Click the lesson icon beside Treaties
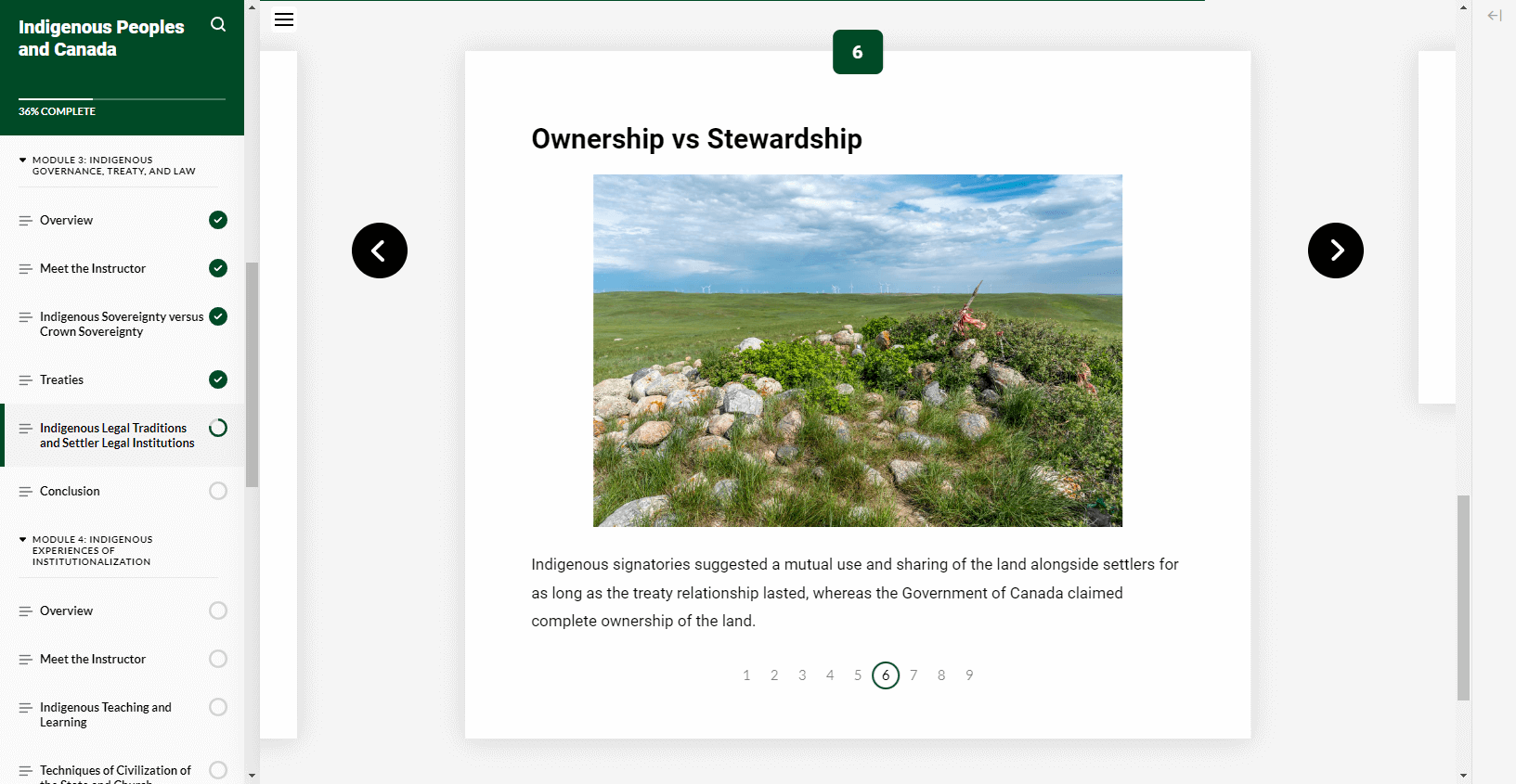 25,380
